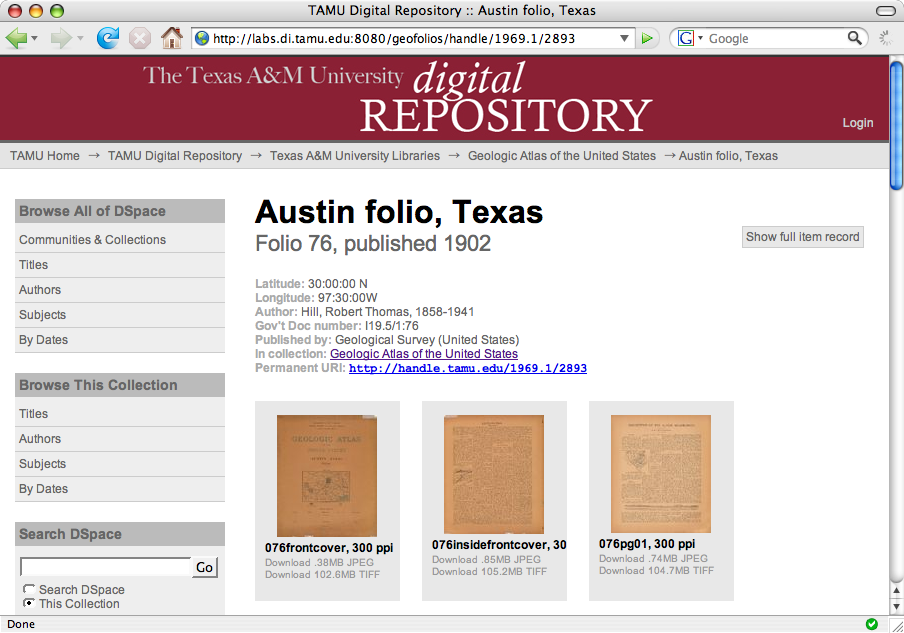This screenshot has height=633, width=904.
Task: Go to the Home page icon
Action: point(172,38)
